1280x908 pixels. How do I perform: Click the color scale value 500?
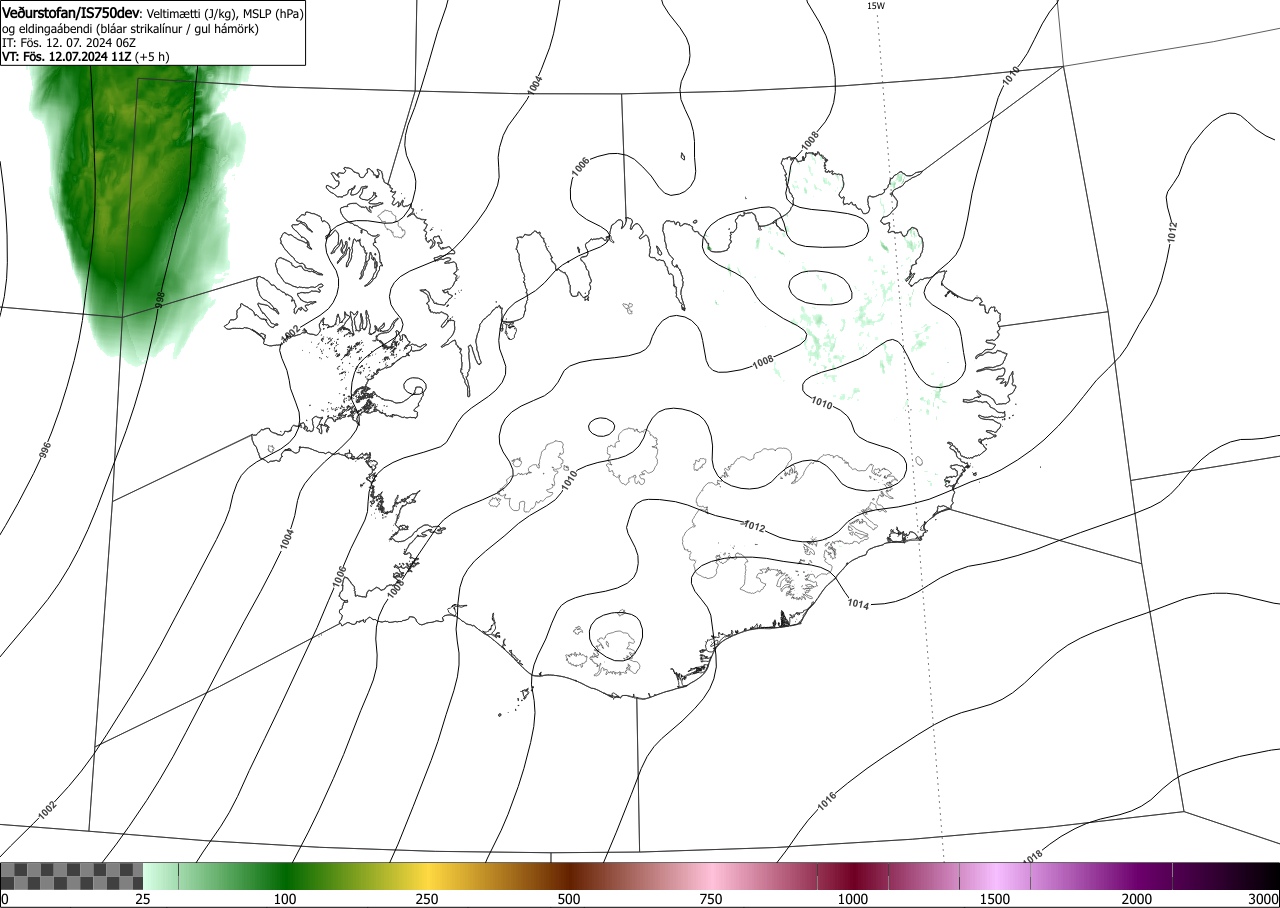point(569,899)
